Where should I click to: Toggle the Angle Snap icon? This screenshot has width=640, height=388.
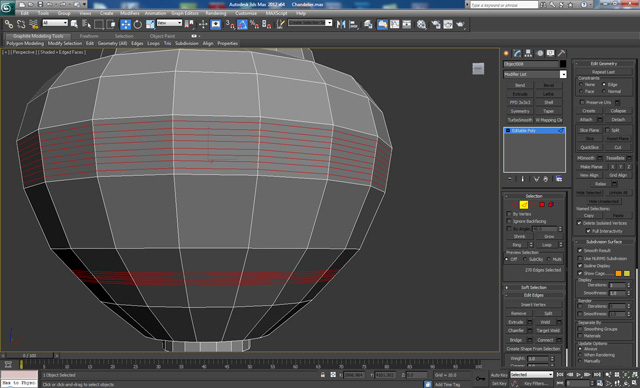242,24
